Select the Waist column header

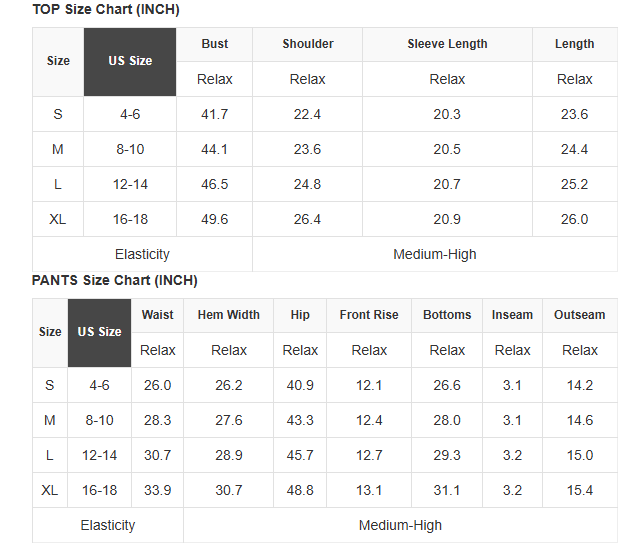pyautogui.click(x=158, y=315)
